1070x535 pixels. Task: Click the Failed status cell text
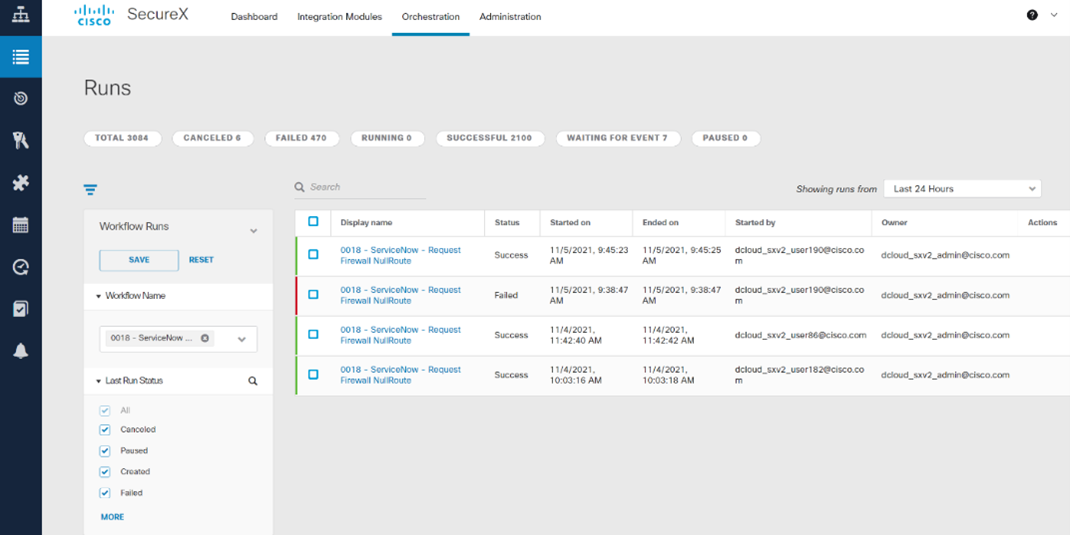click(506, 295)
